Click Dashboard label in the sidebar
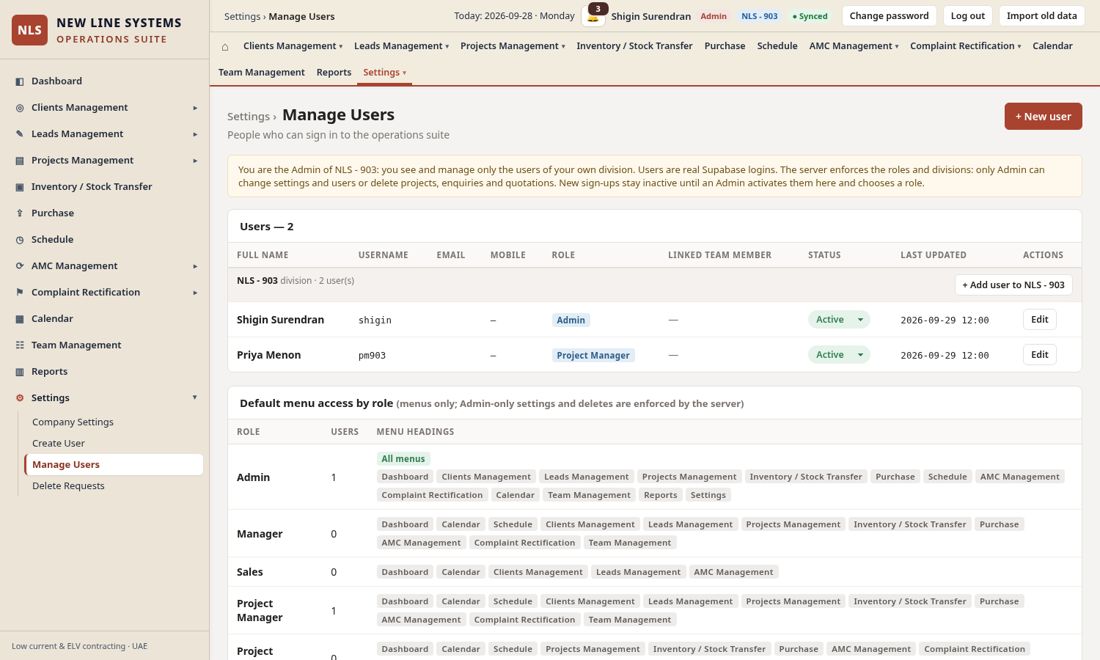1100x660 pixels. coord(57,81)
